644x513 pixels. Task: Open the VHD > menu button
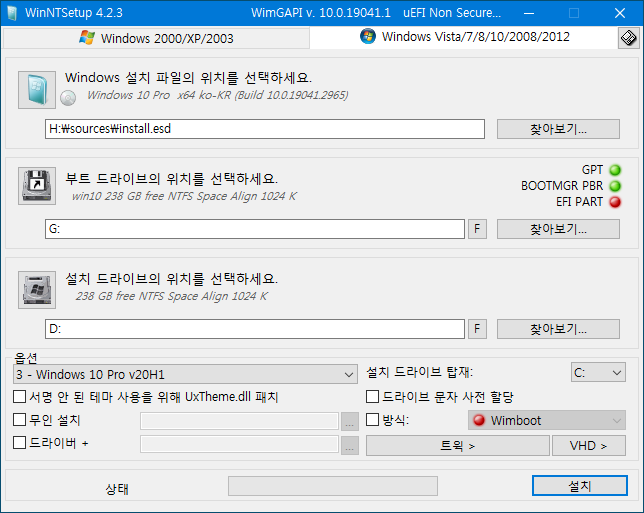pyautogui.click(x=589, y=446)
